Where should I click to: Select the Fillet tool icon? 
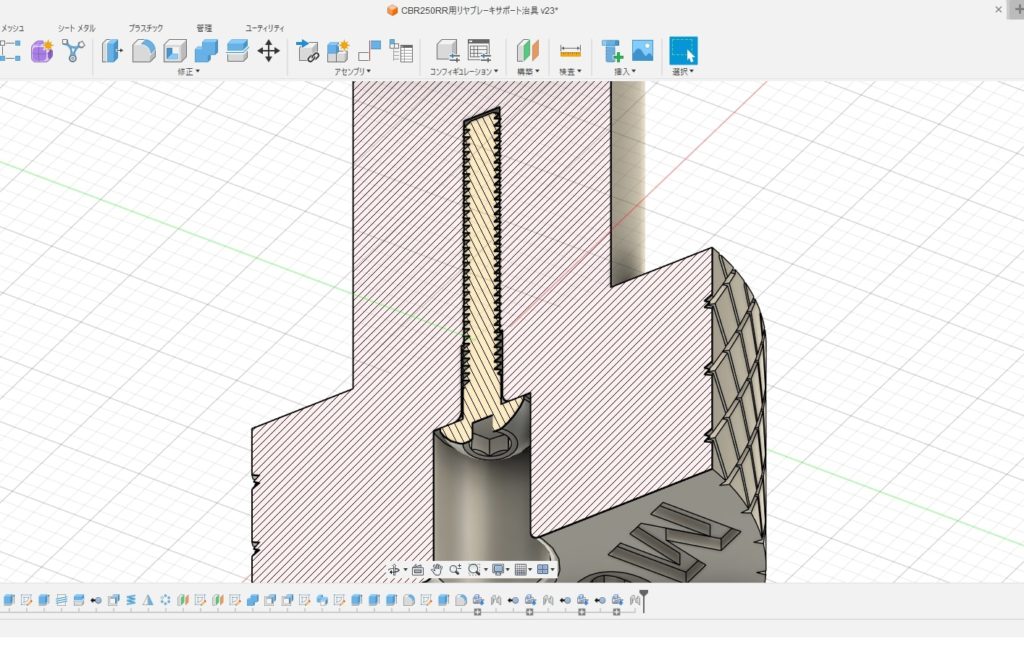pyautogui.click(x=144, y=51)
